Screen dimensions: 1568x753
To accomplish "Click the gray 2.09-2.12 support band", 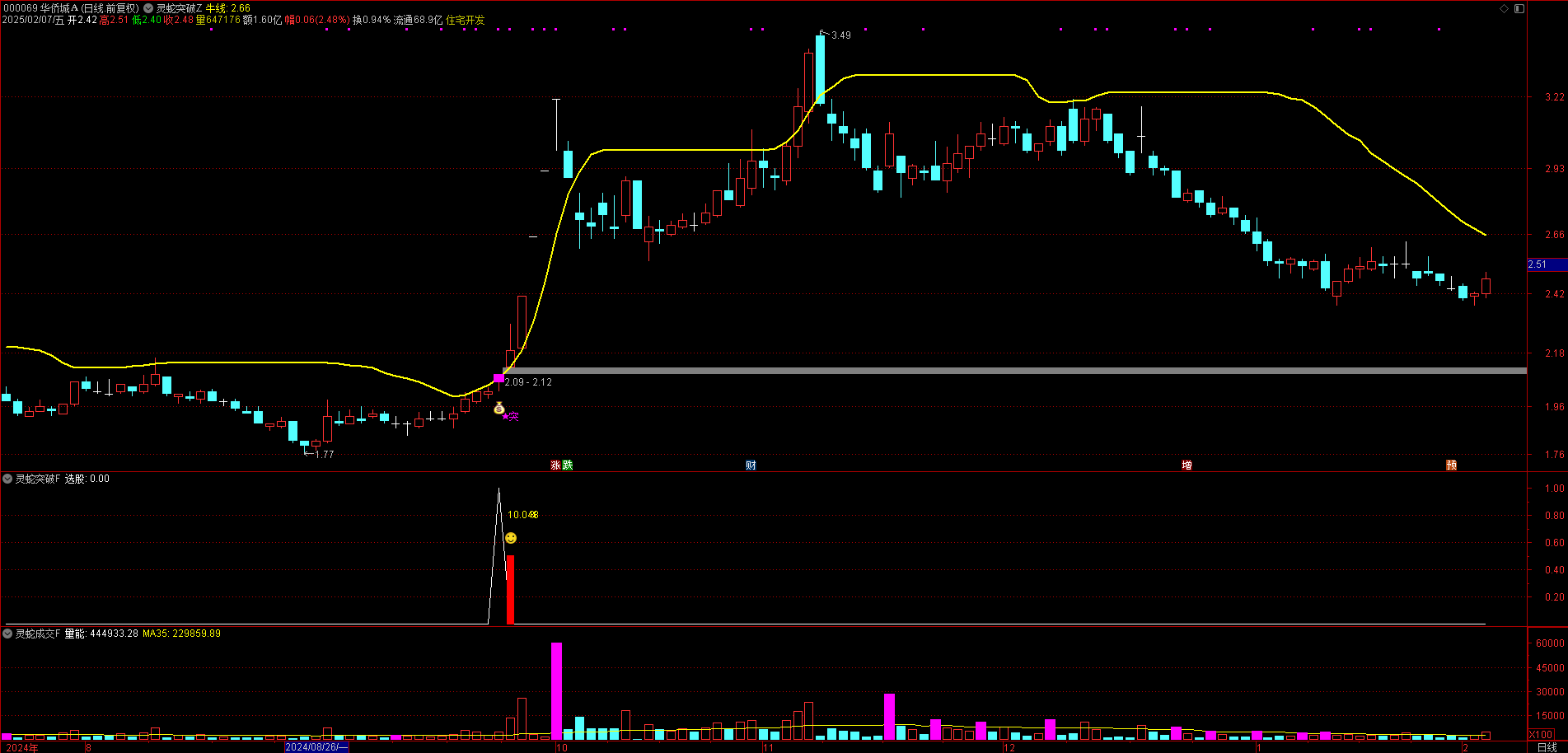I will [x=1014, y=371].
